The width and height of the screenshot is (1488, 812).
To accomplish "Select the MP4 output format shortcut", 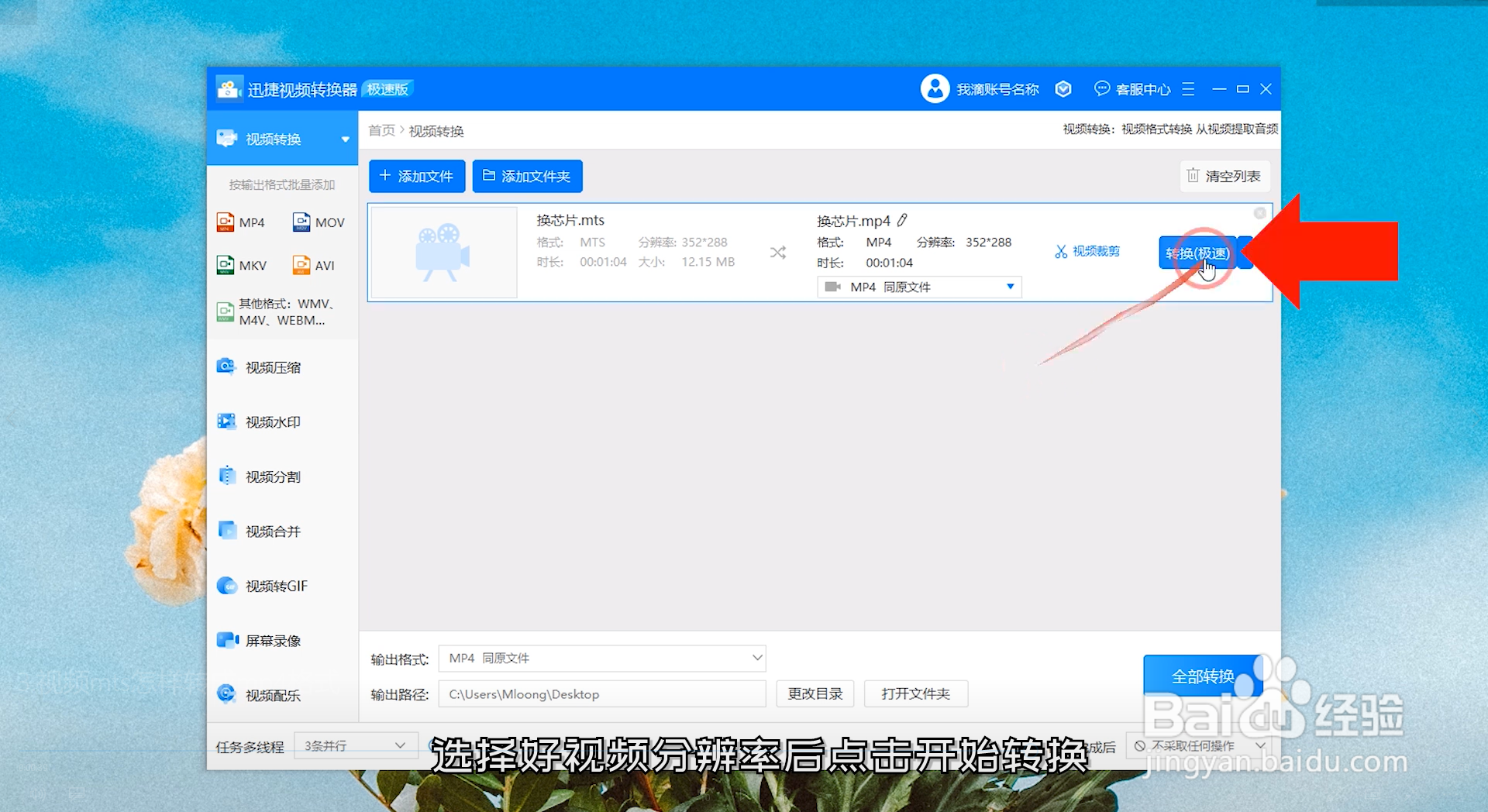I will (241, 222).
